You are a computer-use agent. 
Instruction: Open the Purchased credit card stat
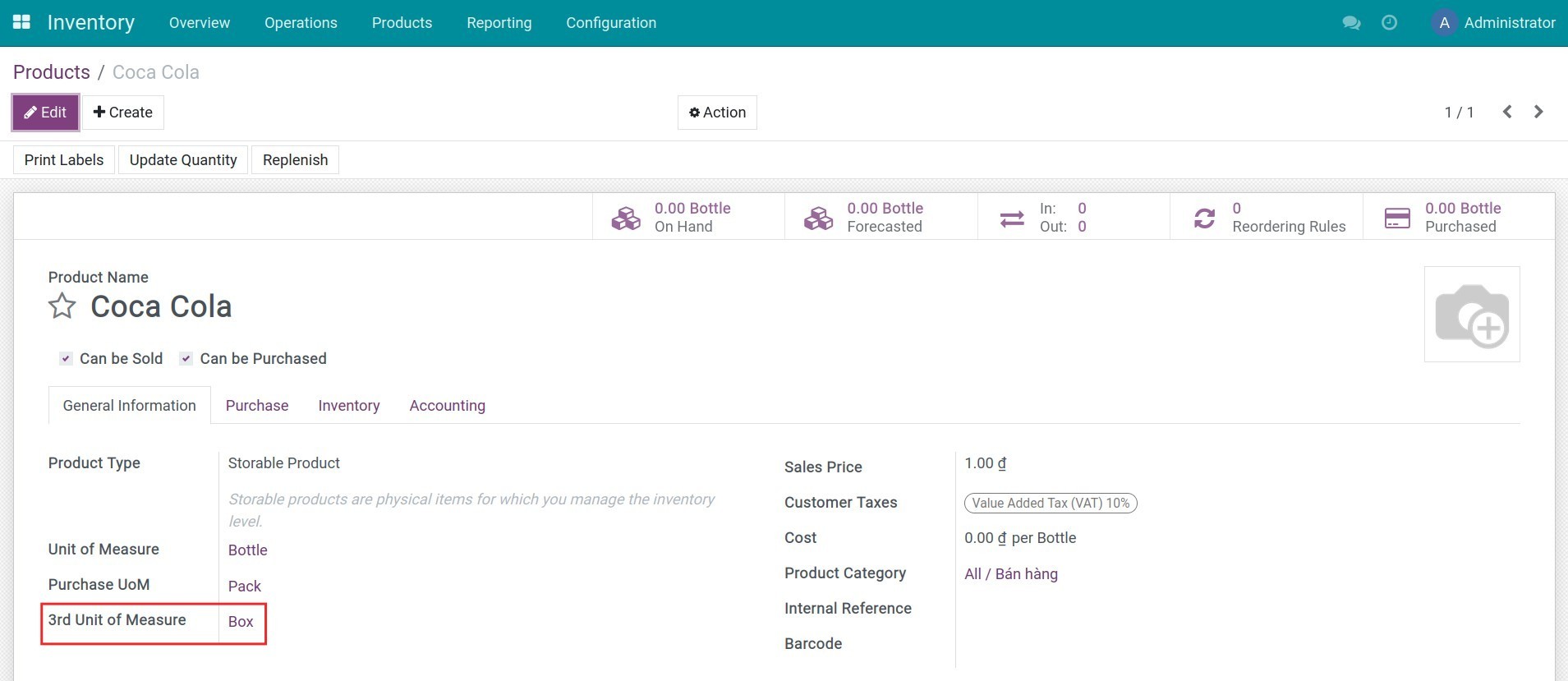click(1397, 218)
